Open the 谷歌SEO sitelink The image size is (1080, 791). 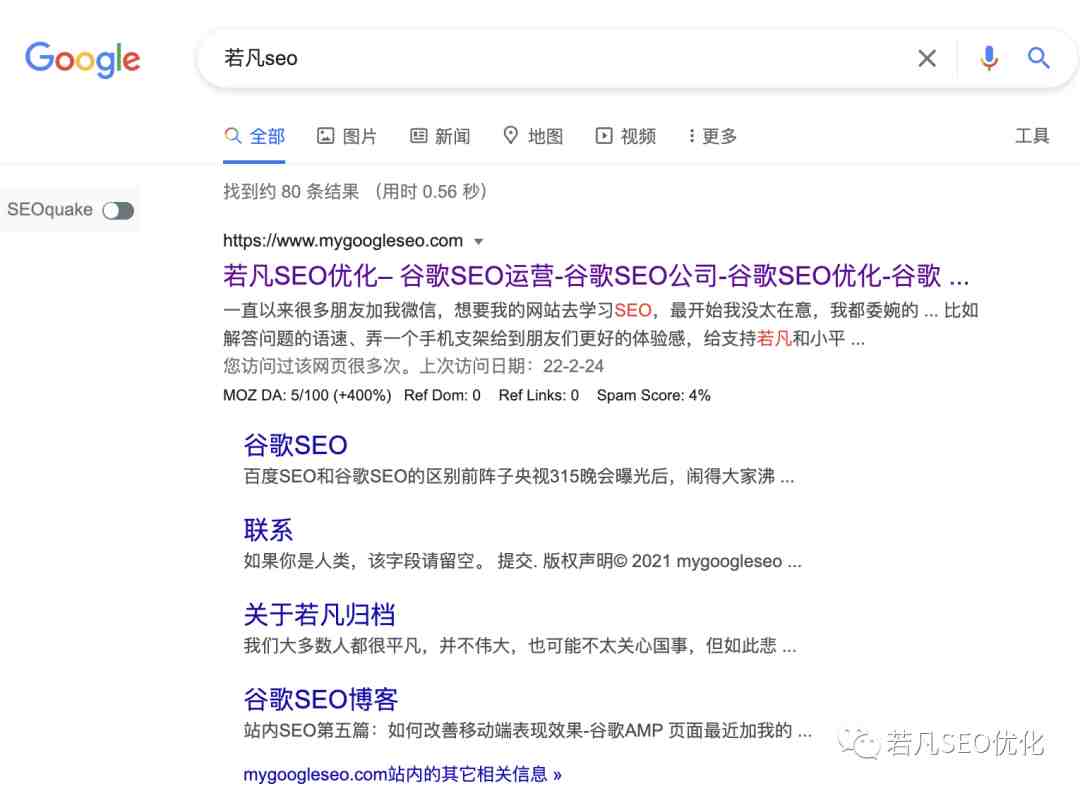point(295,446)
